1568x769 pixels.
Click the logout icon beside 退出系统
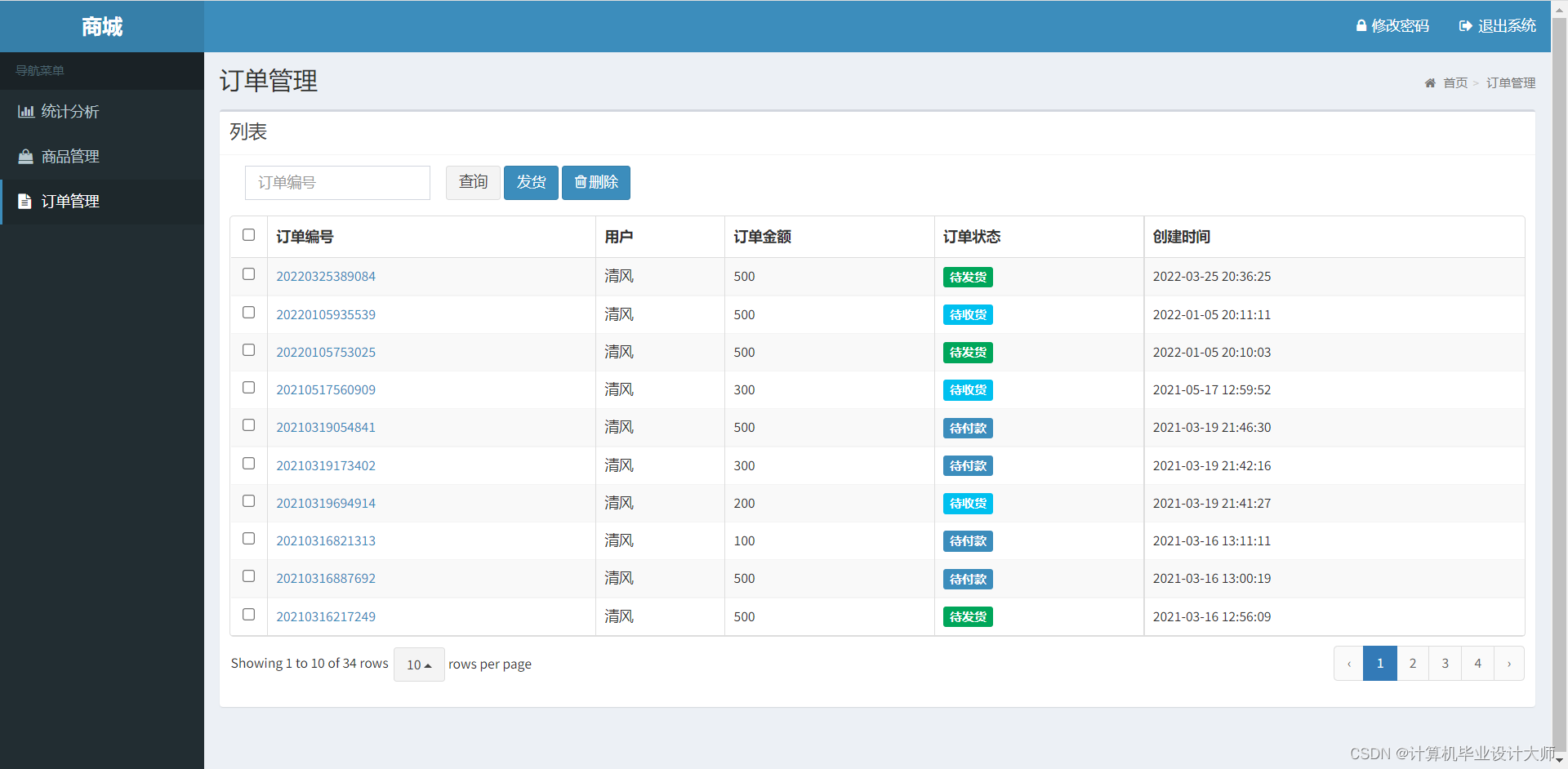tap(1464, 25)
